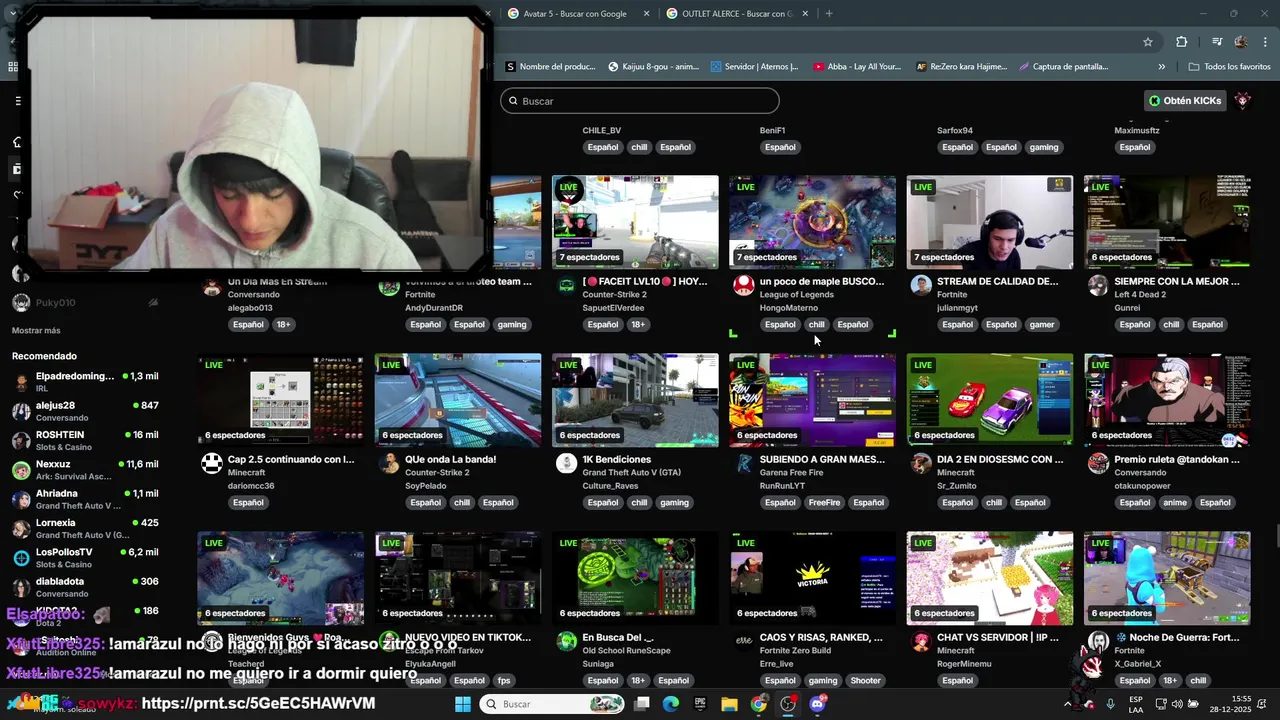Open recommended channel Lornexia
1280x720 pixels.
click(85, 528)
